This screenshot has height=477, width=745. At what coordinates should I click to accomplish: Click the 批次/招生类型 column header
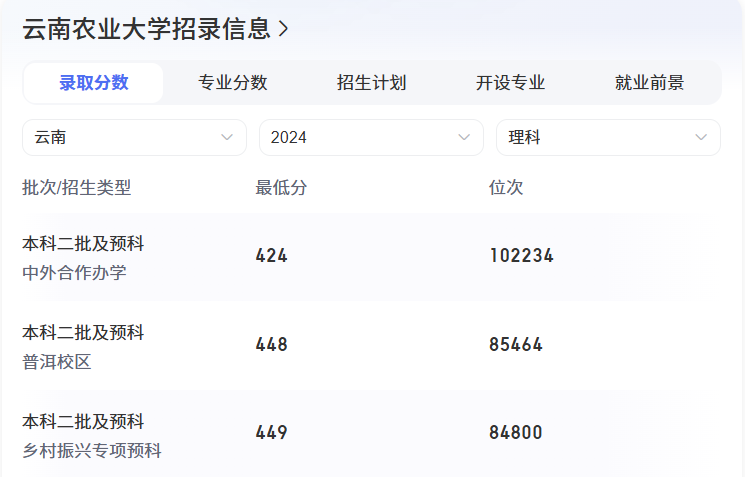[x=76, y=188]
